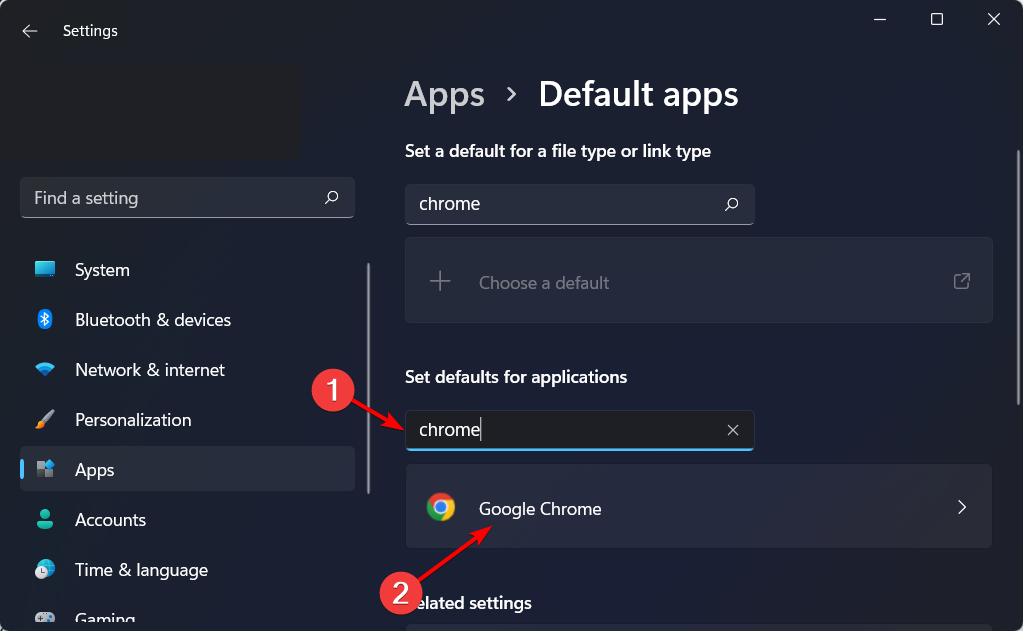1023x631 pixels.
Task: Click the Set a default for a file type heading
Action: (558, 151)
